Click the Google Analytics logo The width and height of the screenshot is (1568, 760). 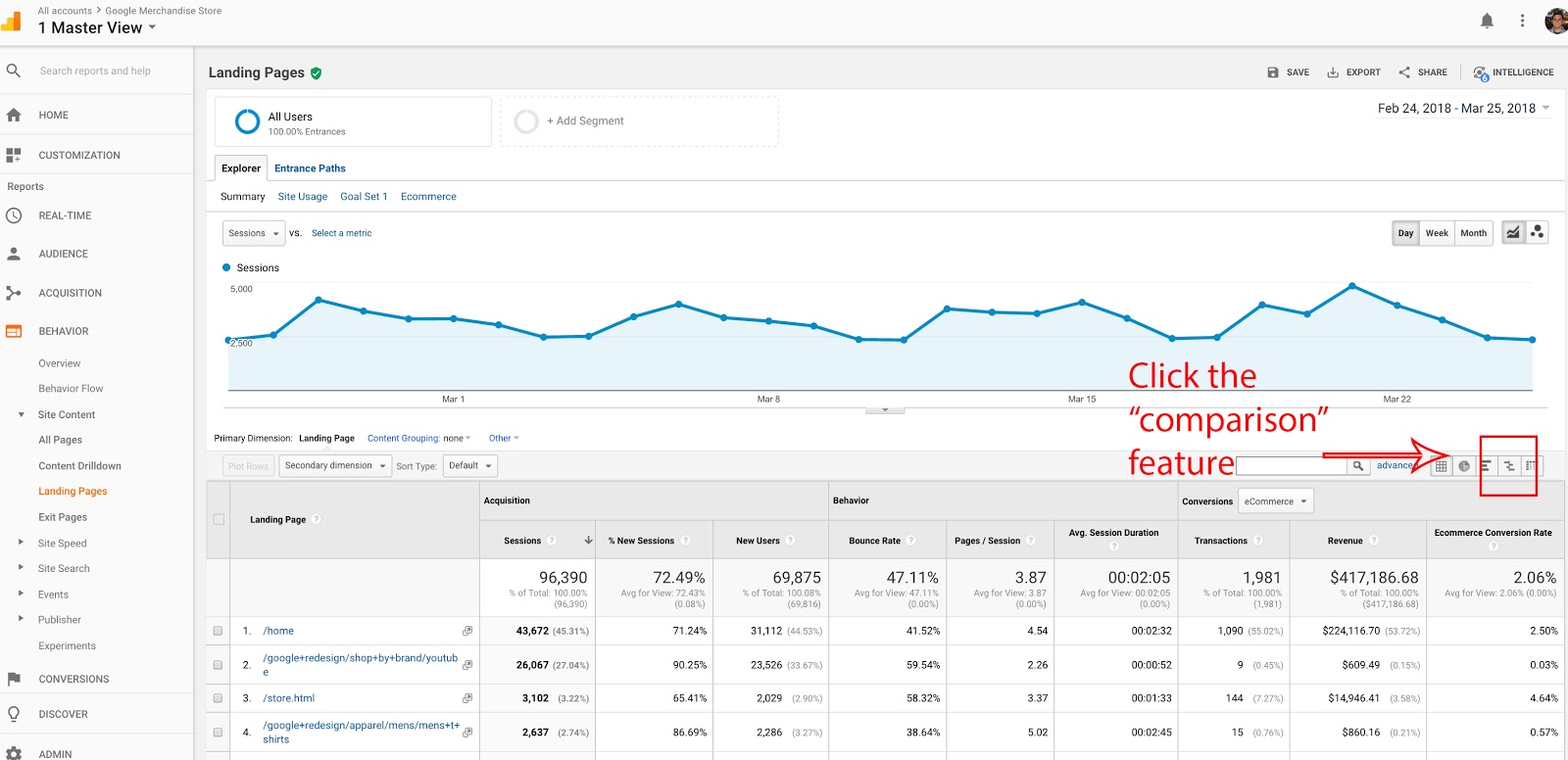[11, 22]
